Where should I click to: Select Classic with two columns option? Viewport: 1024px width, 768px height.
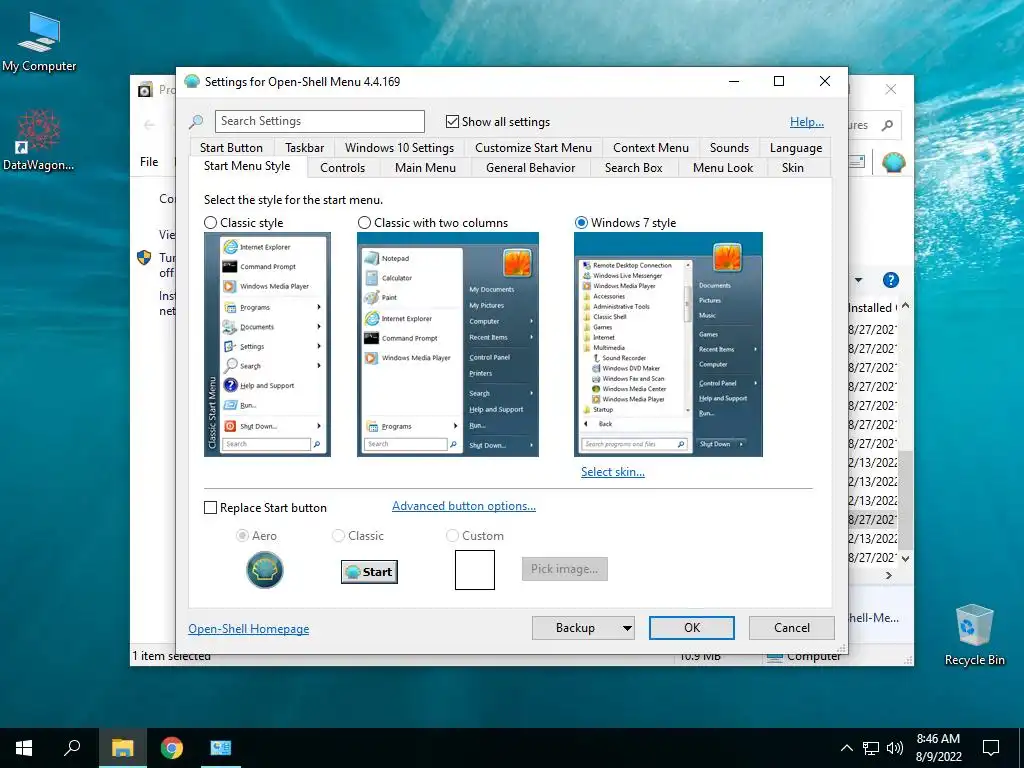pyautogui.click(x=364, y=223)
